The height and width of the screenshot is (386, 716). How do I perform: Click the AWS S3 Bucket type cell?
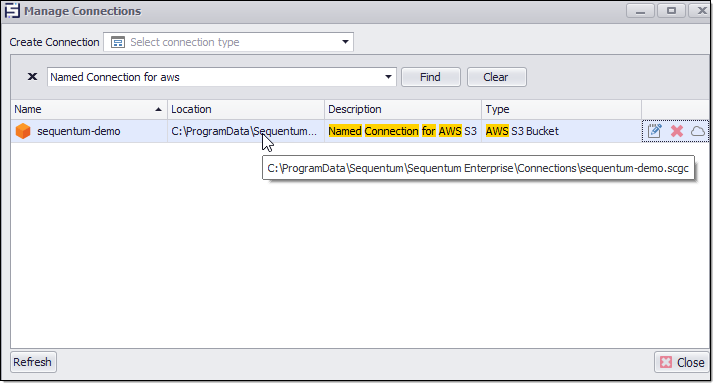point(561,131)
